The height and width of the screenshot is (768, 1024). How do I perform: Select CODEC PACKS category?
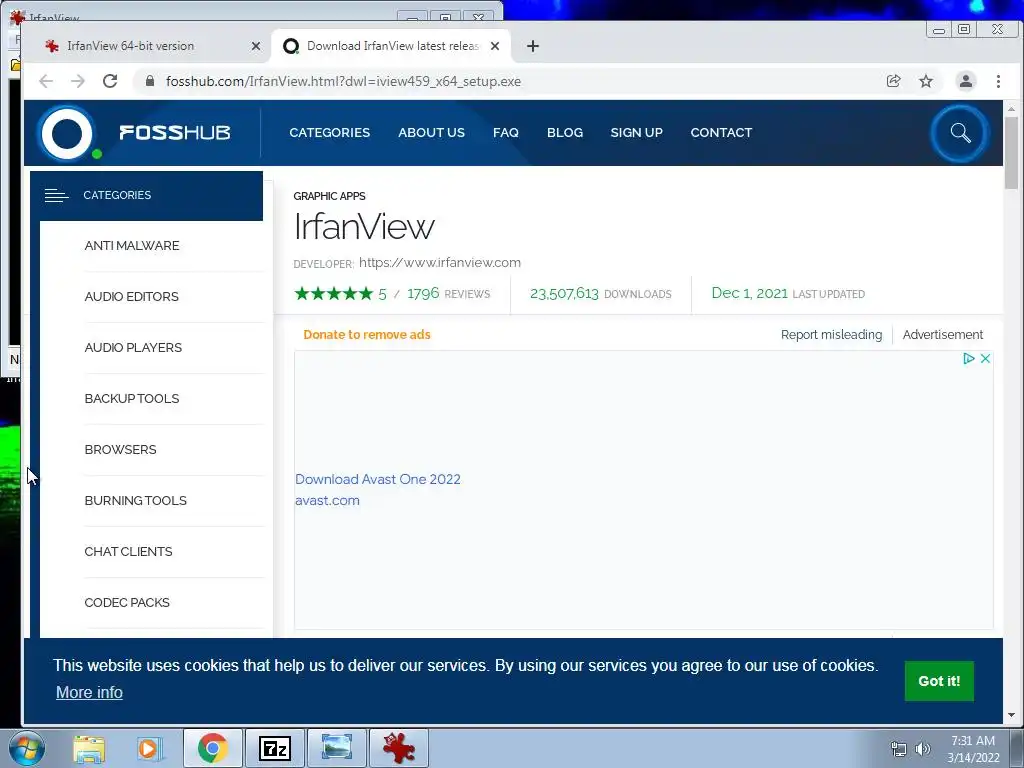click(127, 602)
